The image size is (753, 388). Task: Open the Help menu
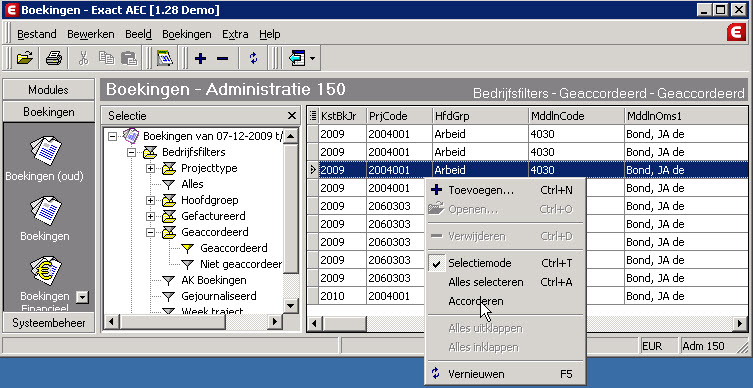270,34
